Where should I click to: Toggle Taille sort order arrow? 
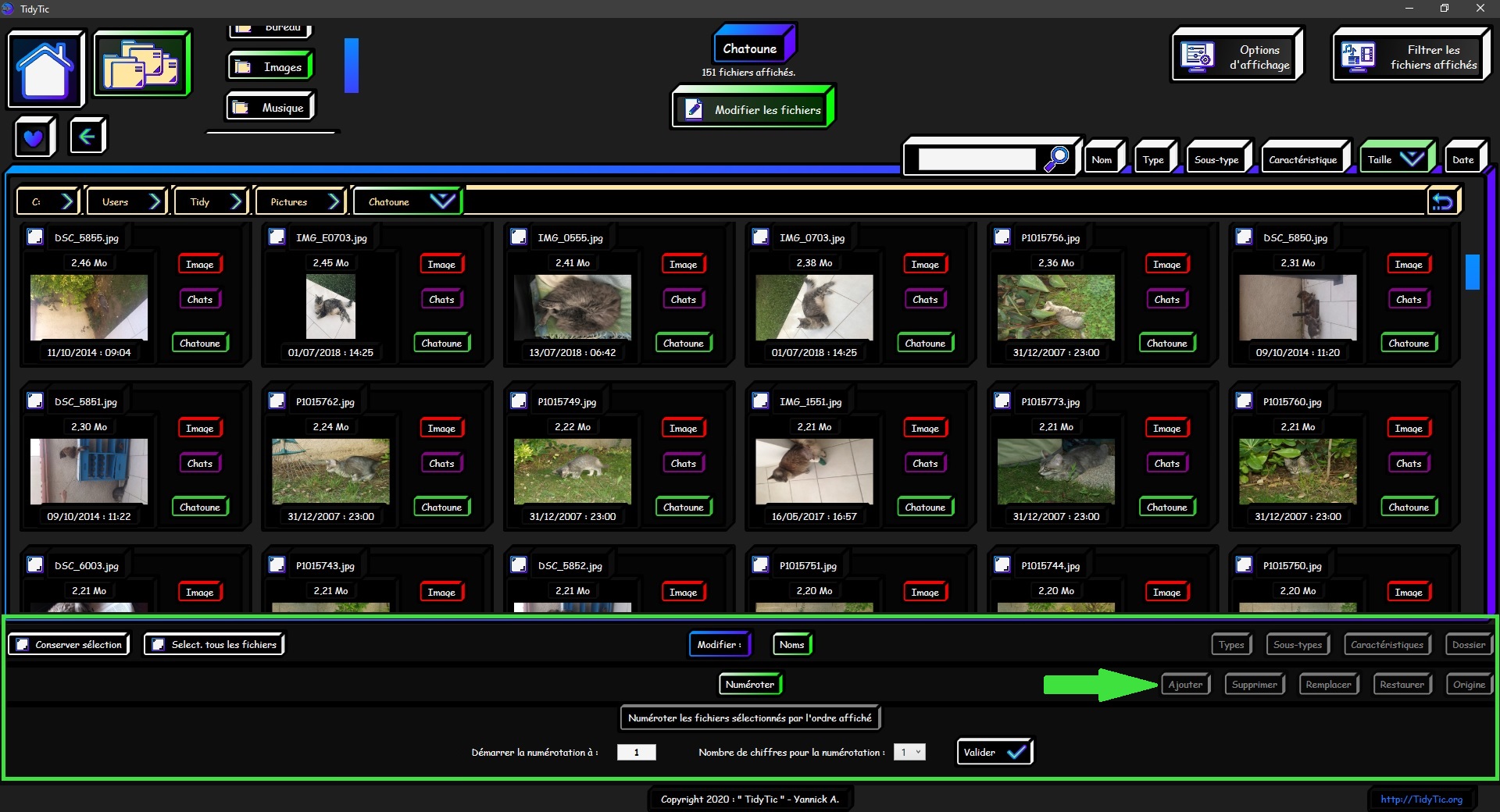1412,159
